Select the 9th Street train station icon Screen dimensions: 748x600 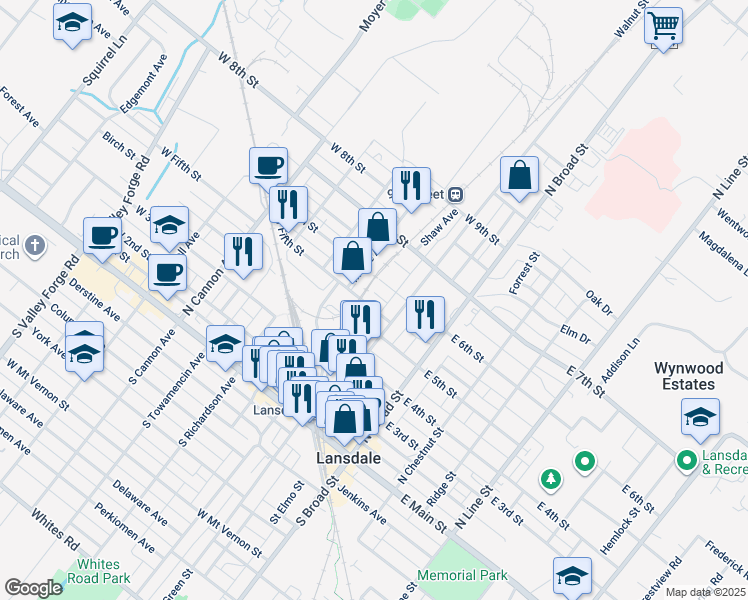click(x=456, y=194)
